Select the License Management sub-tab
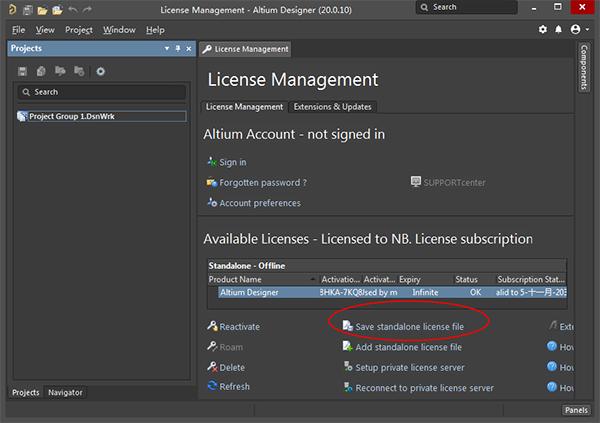The image size is (600, 423). [244, 107]
